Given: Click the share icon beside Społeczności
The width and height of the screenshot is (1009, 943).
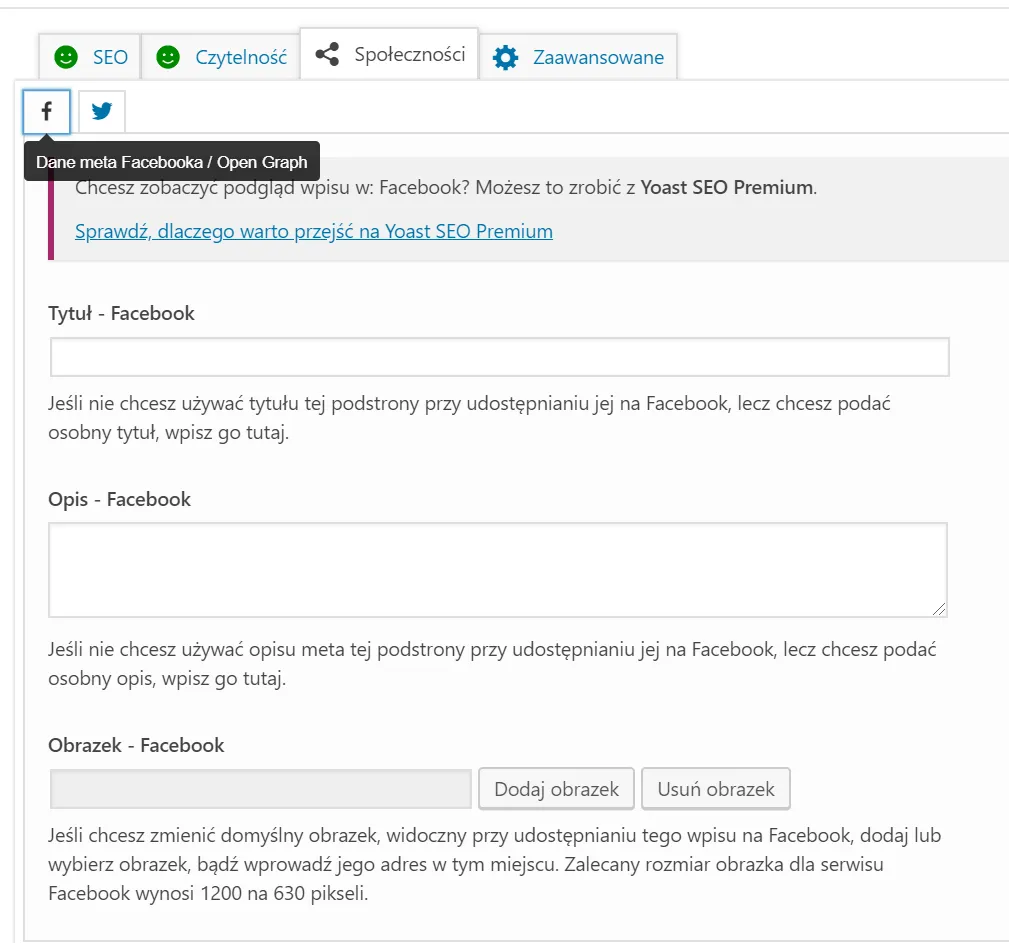Looking at the screenshot, I should tap(327, 55).
